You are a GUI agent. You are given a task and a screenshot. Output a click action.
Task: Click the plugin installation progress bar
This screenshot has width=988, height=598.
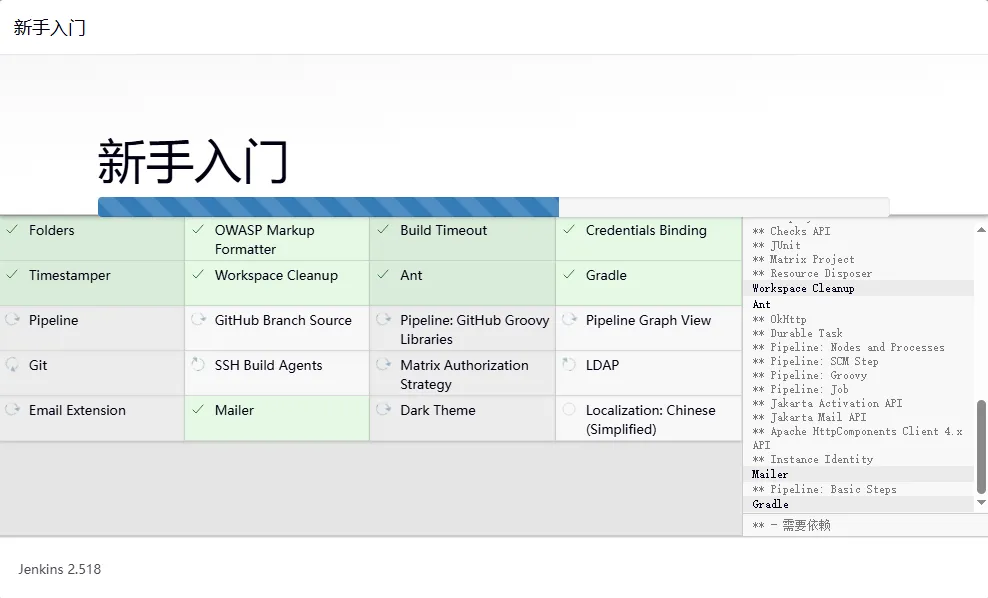pos(493,207)
